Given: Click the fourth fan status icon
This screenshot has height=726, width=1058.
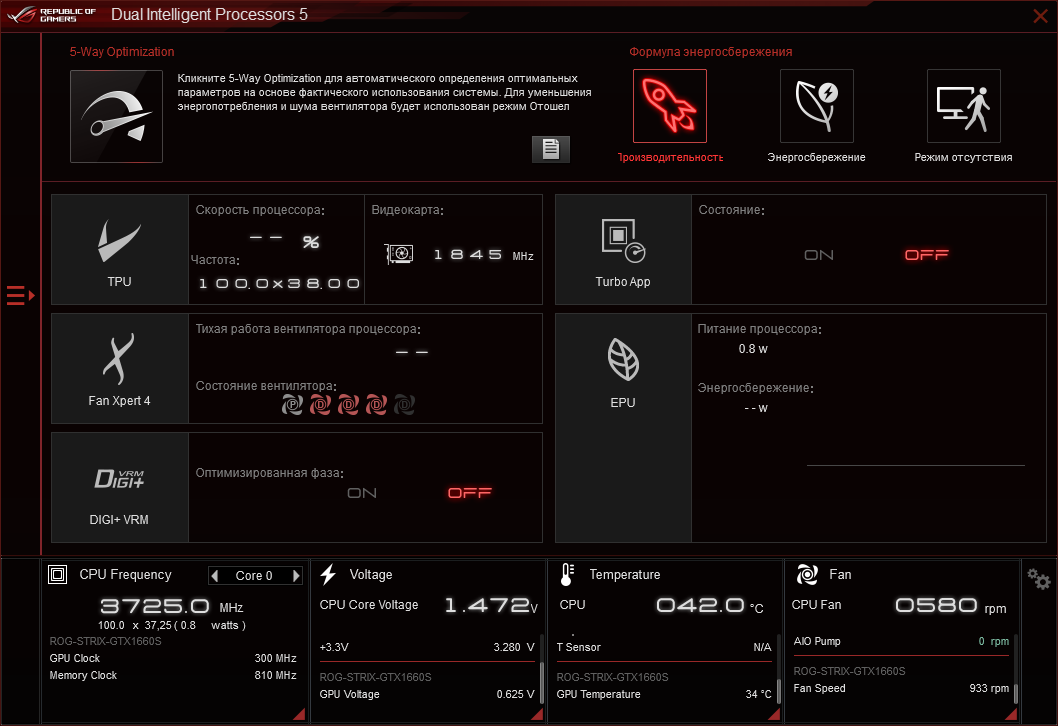Looking at the screenshot, I should point(376,404).
